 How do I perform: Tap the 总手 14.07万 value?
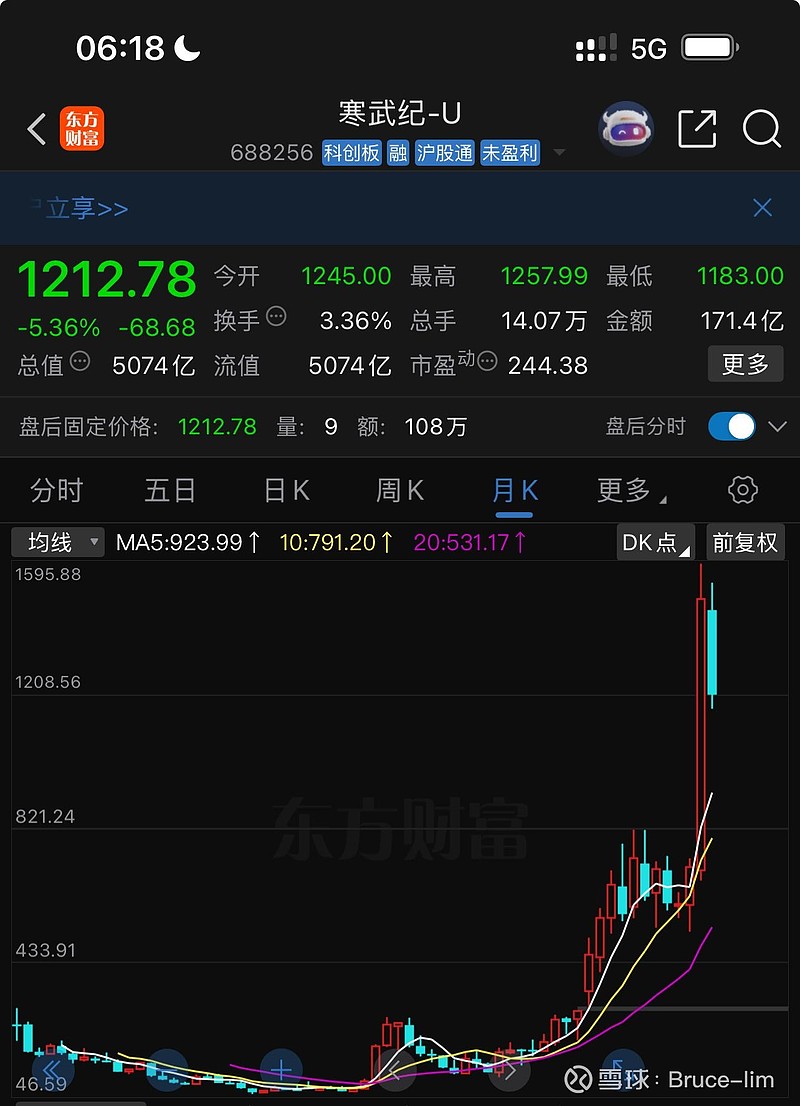pos(544,321)
